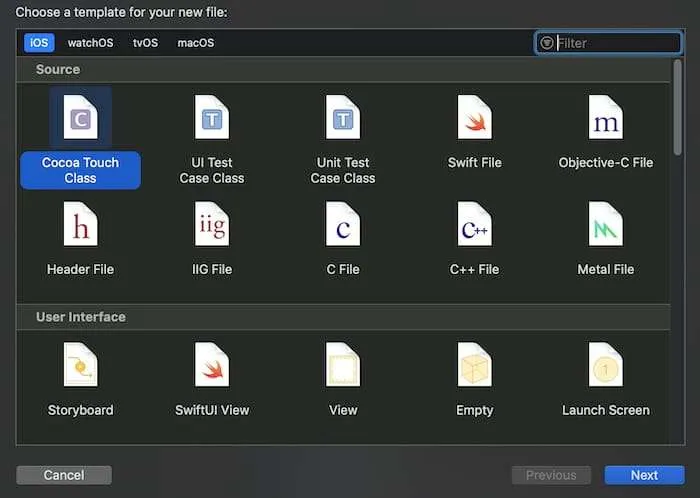Image resolution: width=700 pixels, height=498 pixels.
Task: Open the tvOS platform tab
Action: pyautogui.click(x=146, y=43)
